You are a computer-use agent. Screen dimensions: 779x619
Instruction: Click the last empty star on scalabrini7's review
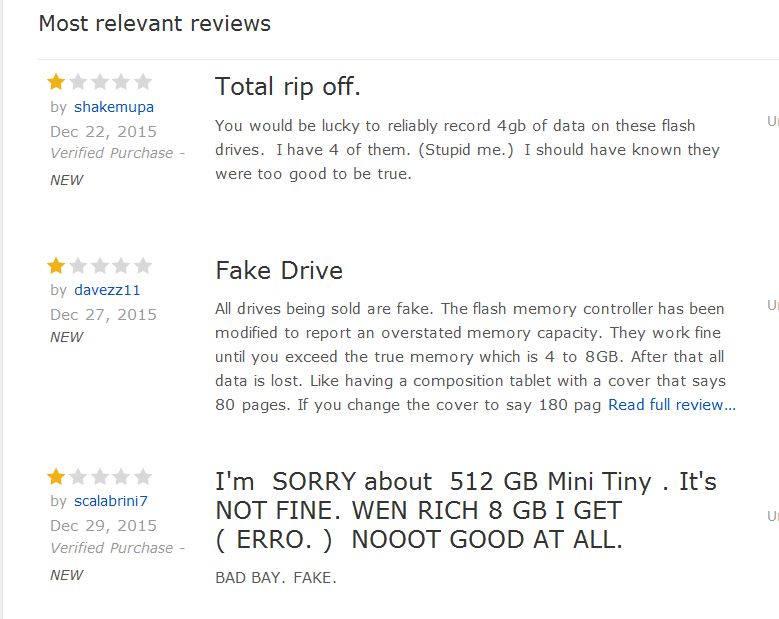point(143,476)
